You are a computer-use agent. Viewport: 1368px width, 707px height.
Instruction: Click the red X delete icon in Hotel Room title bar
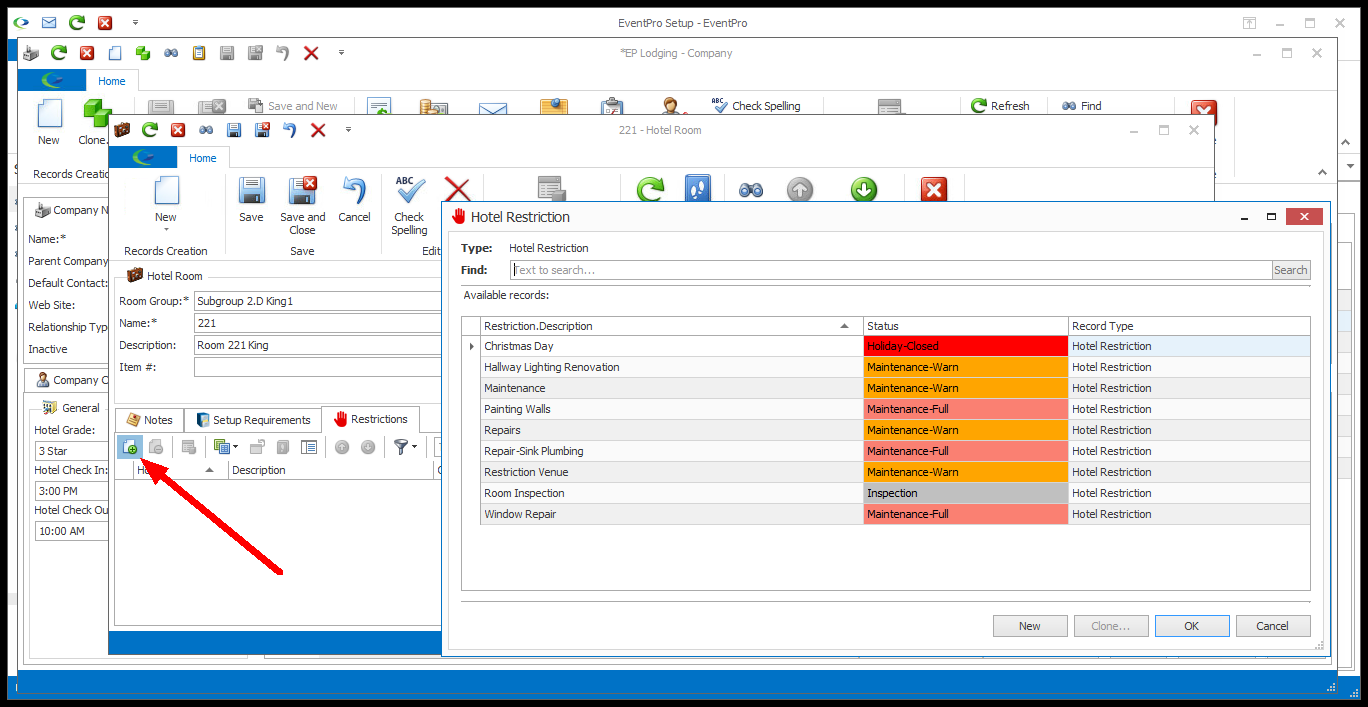(x=318, y=130)
